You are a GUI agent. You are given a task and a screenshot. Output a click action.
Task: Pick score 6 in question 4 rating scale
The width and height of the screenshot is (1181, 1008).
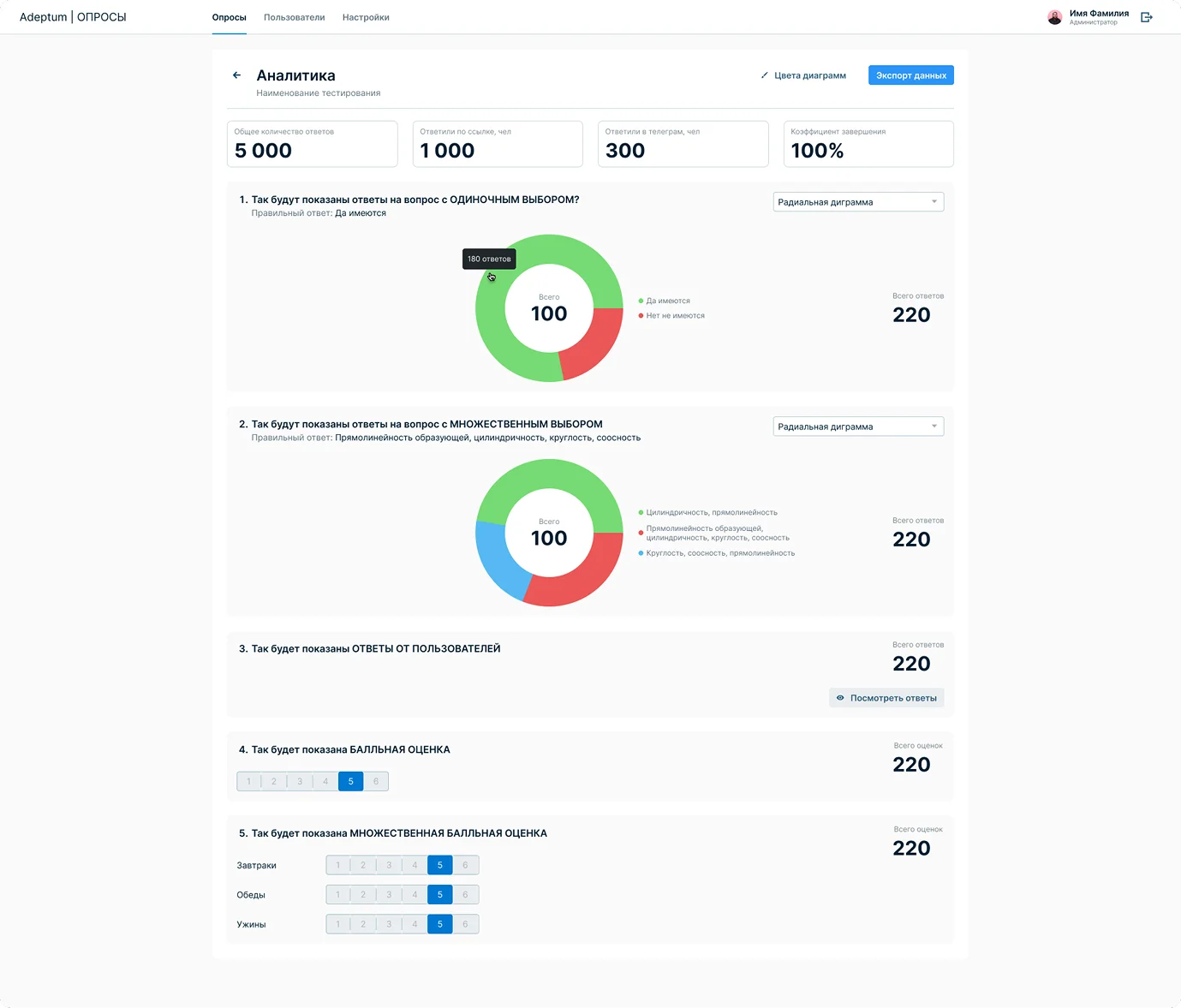coord(376,781)
